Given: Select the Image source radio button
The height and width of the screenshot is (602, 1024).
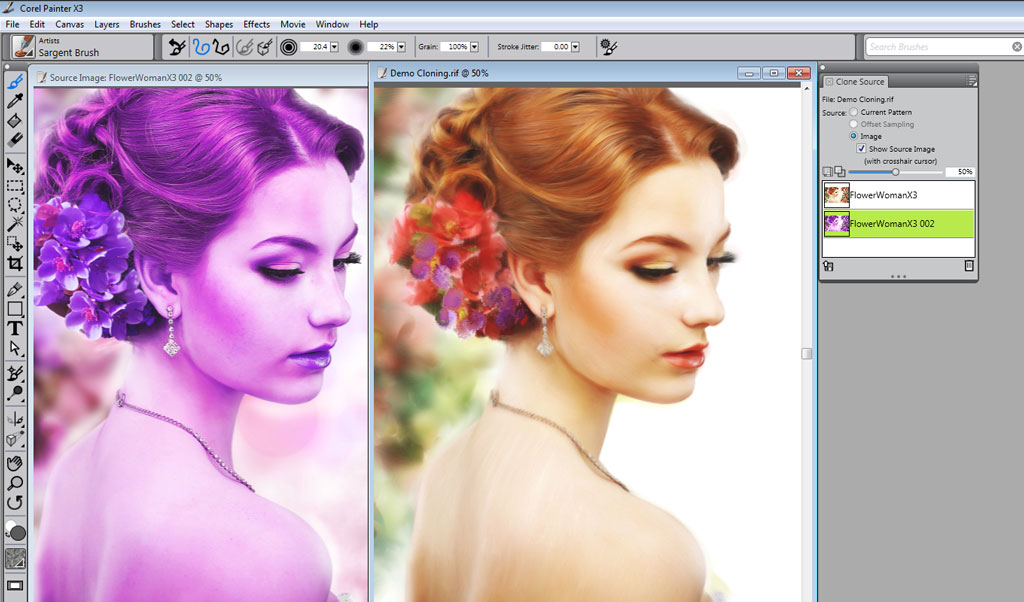Looking at the screenshot, I should pyautogui.click(x=853, y=136).
